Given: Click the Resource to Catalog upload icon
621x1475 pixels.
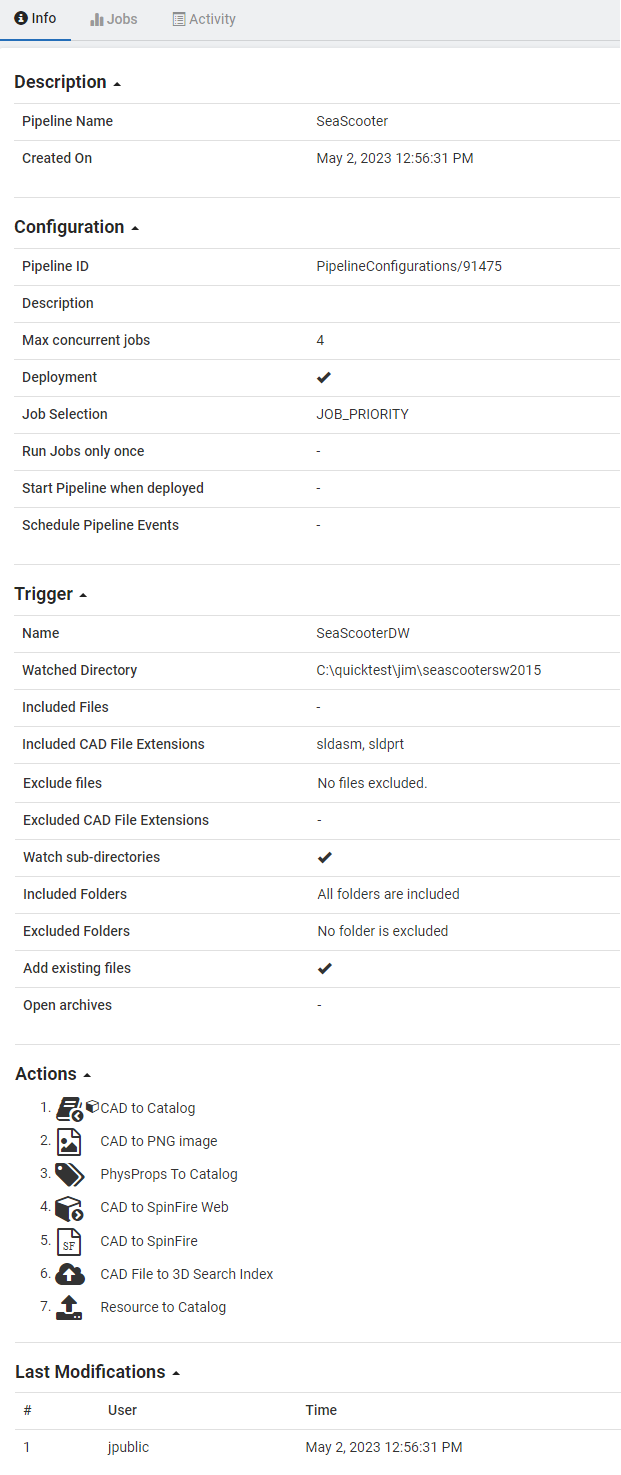Looking at the screenshot, I should point(69,1307).
